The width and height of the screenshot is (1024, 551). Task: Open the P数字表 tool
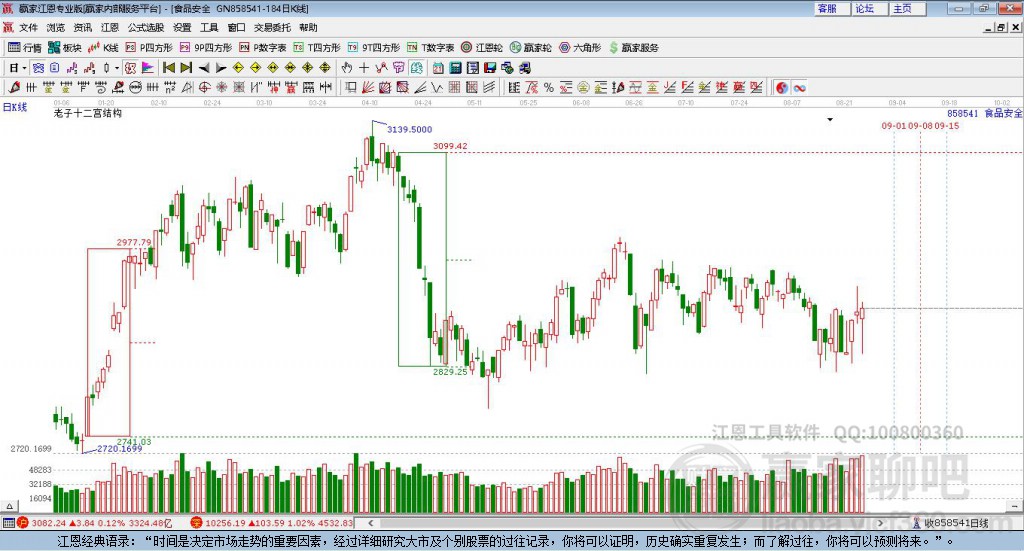(263, 48)
